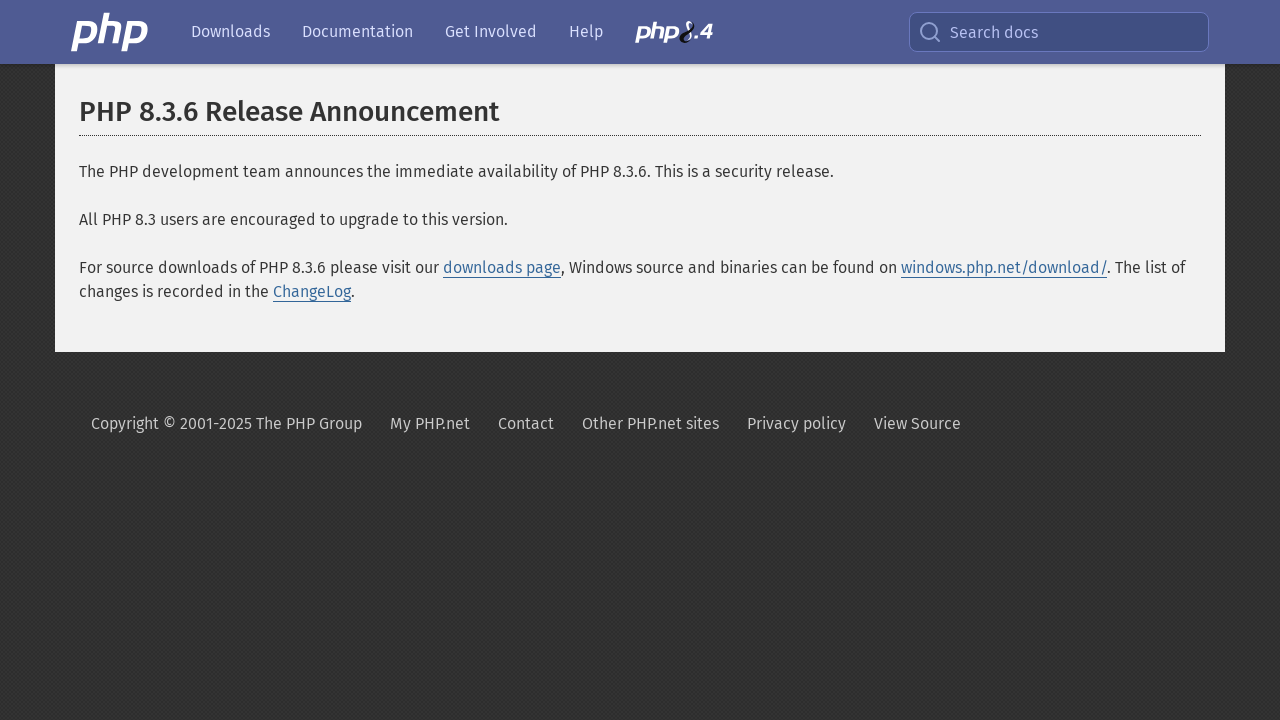Screen dimensions: 1280x720
Task: Read the Privacy policy footer link
Action: pos(796,424)
